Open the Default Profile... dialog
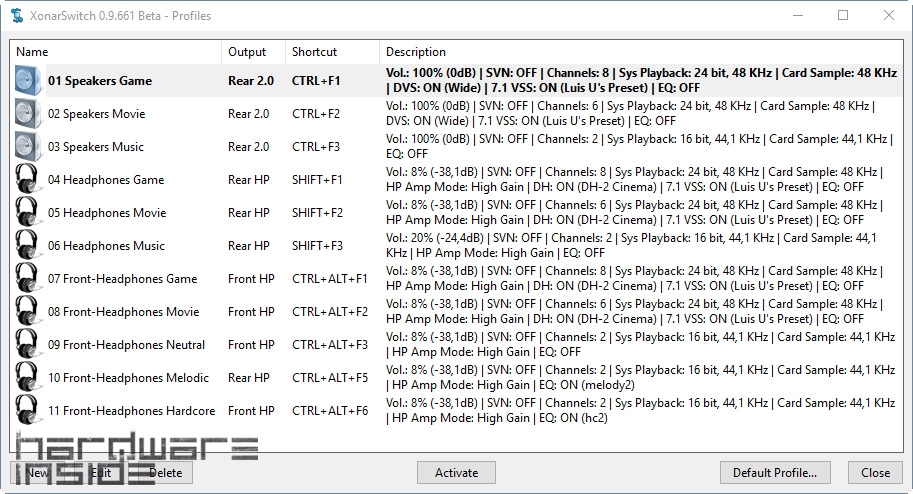Viewport: 913px width, 494px height. (x=775, y=472)
